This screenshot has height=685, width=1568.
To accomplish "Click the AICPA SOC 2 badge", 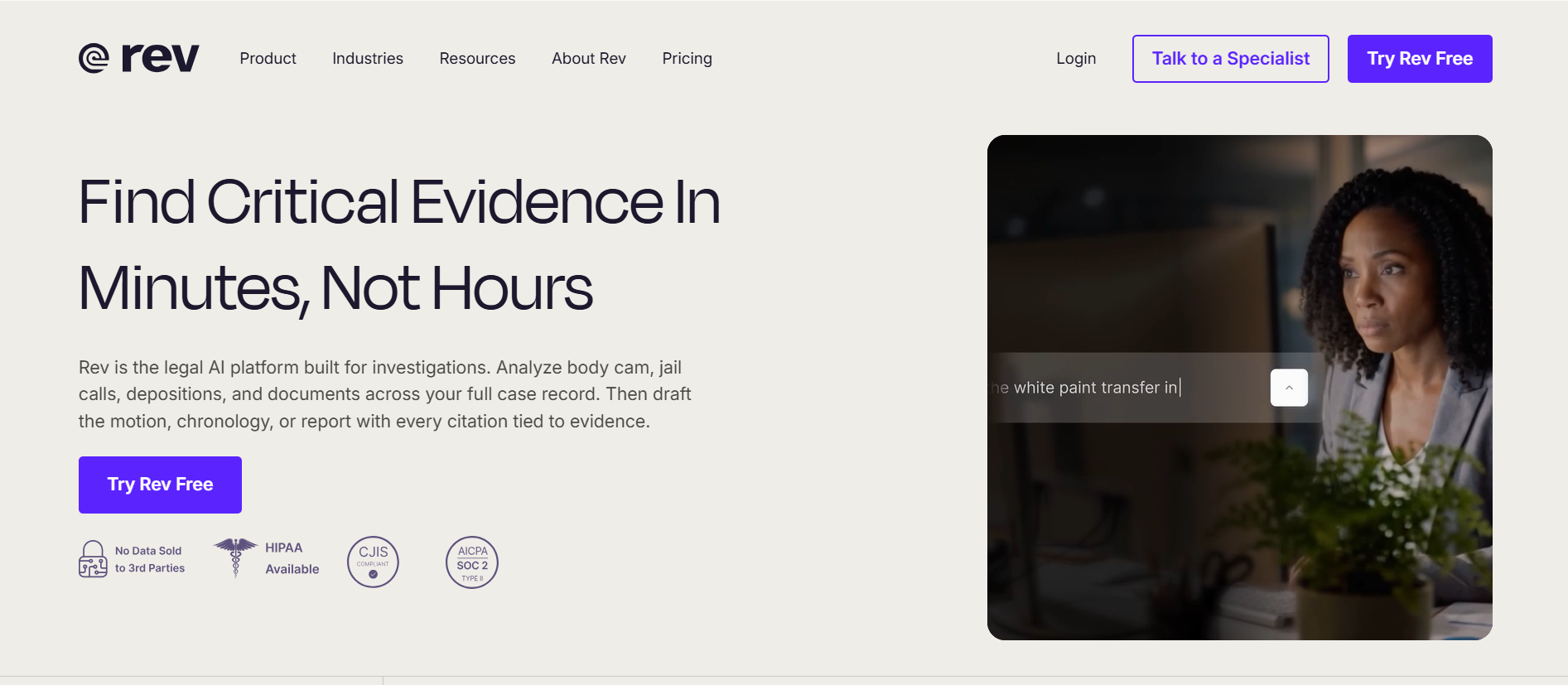I will click(472, 562).
